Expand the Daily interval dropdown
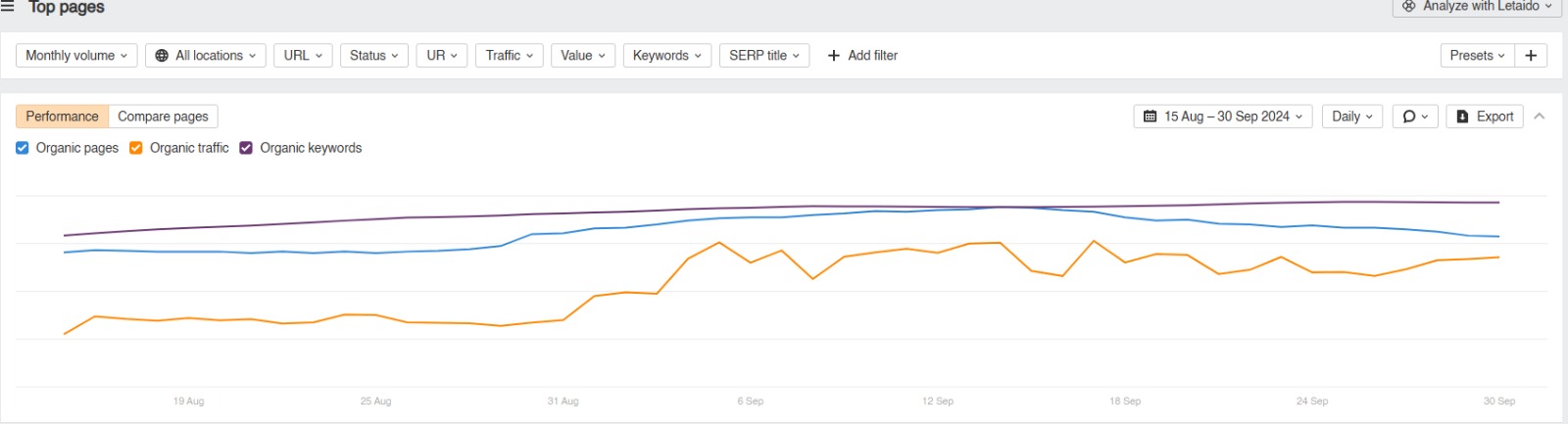 pyautogui.click(x=1352, y=117)
